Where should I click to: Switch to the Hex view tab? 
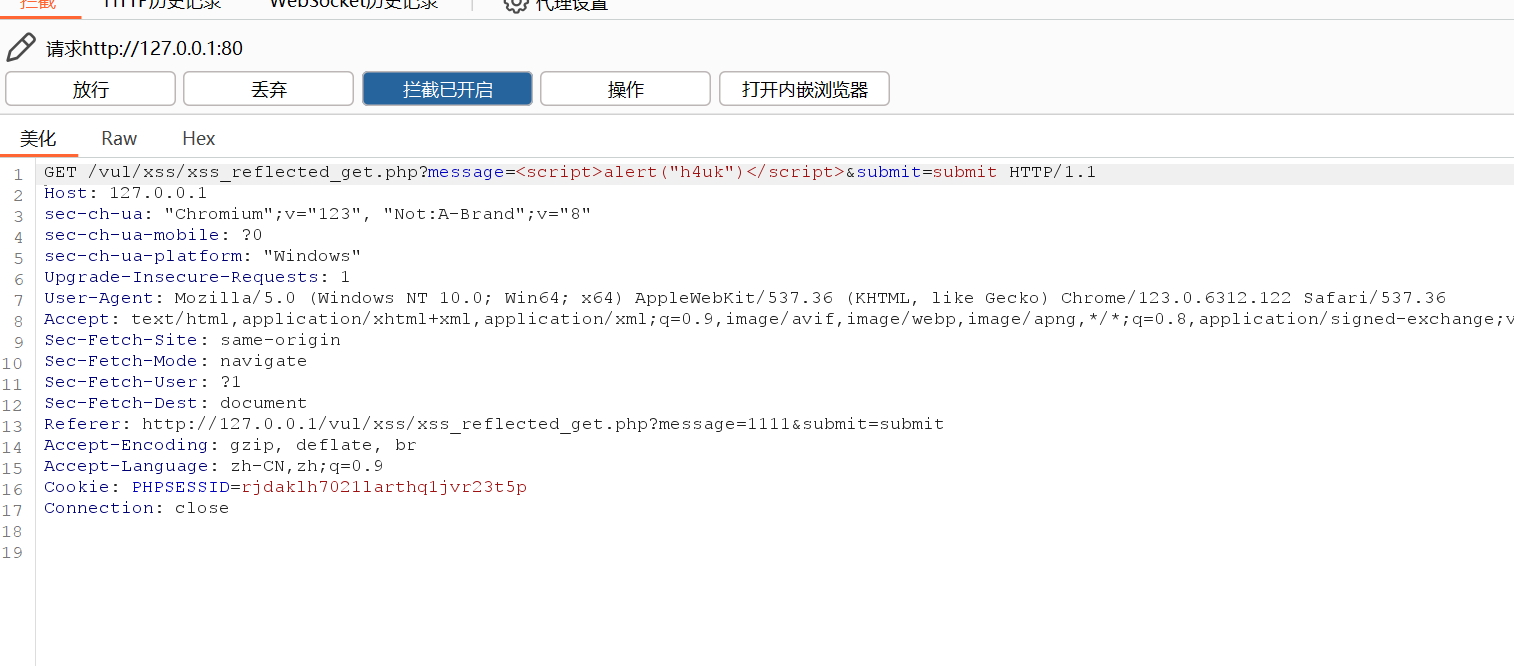[x=198, y=138]
